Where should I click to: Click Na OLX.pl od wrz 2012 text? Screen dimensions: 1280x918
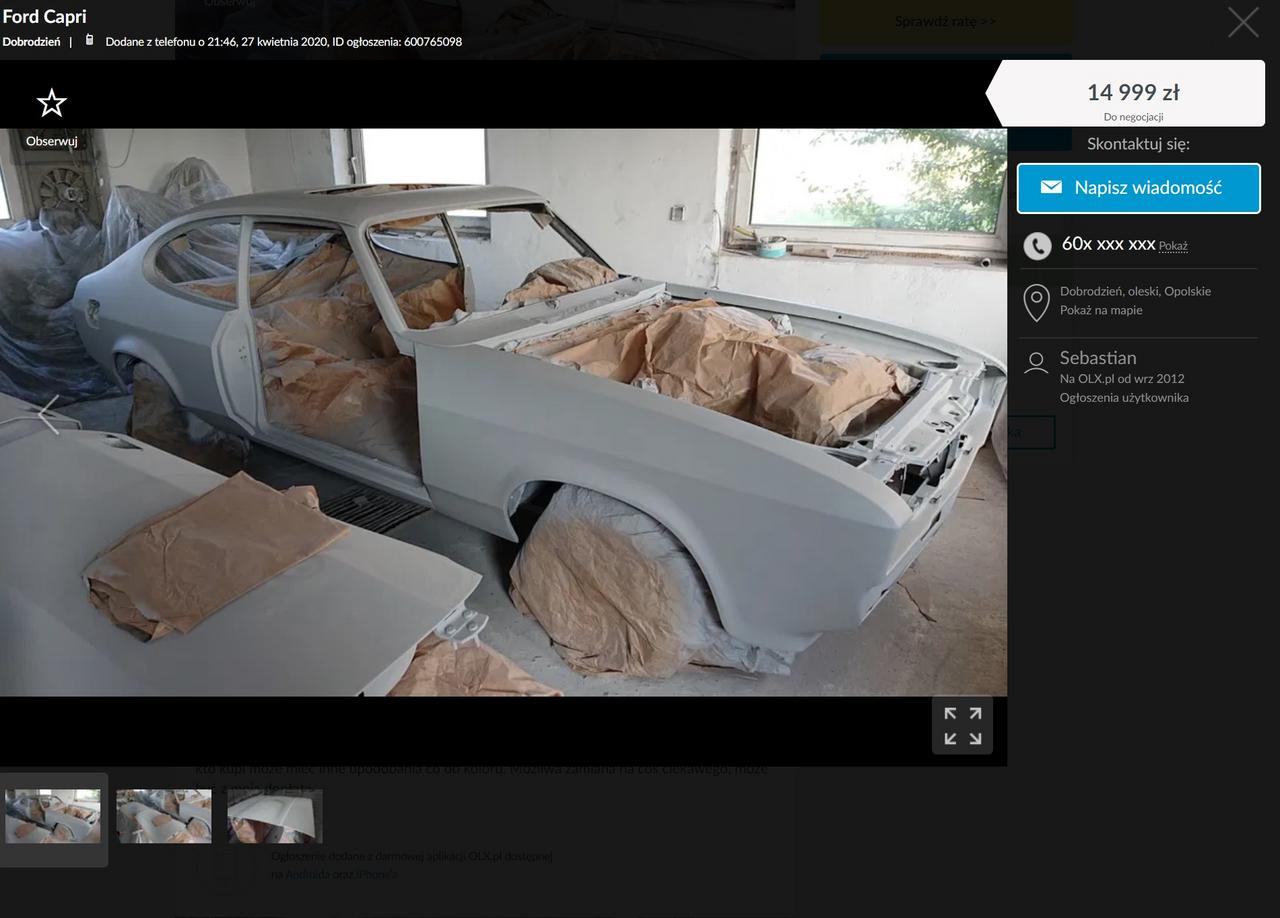[x=1122, y=378]
